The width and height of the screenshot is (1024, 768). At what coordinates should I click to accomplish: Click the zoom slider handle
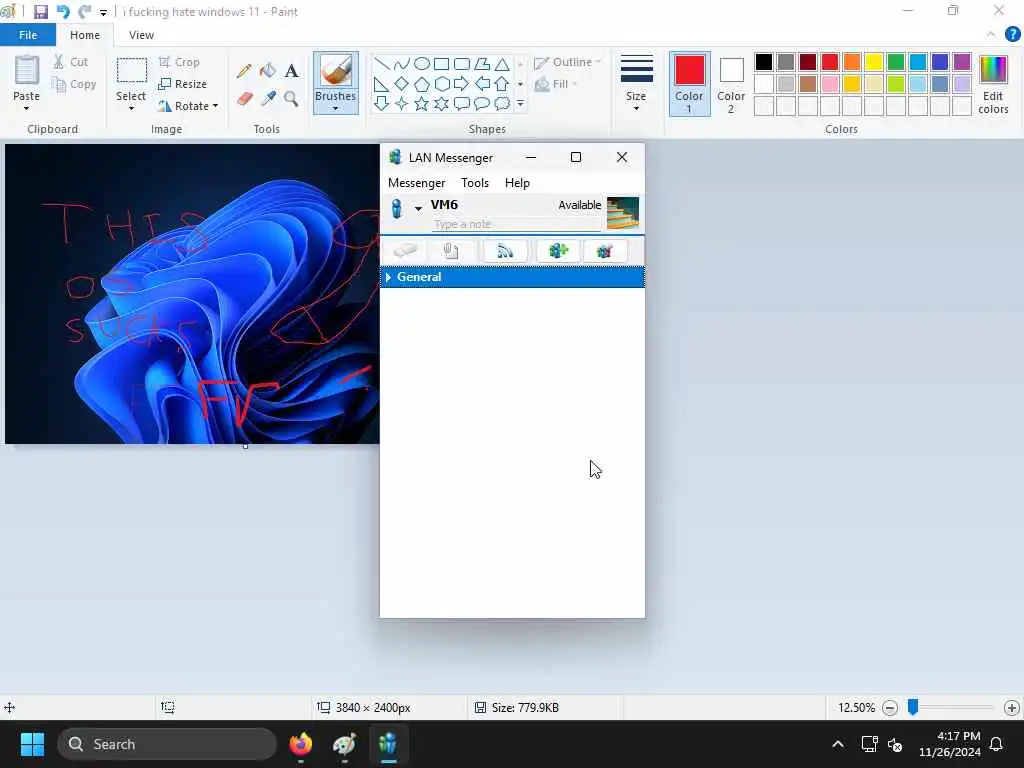[x=913, y=707]
